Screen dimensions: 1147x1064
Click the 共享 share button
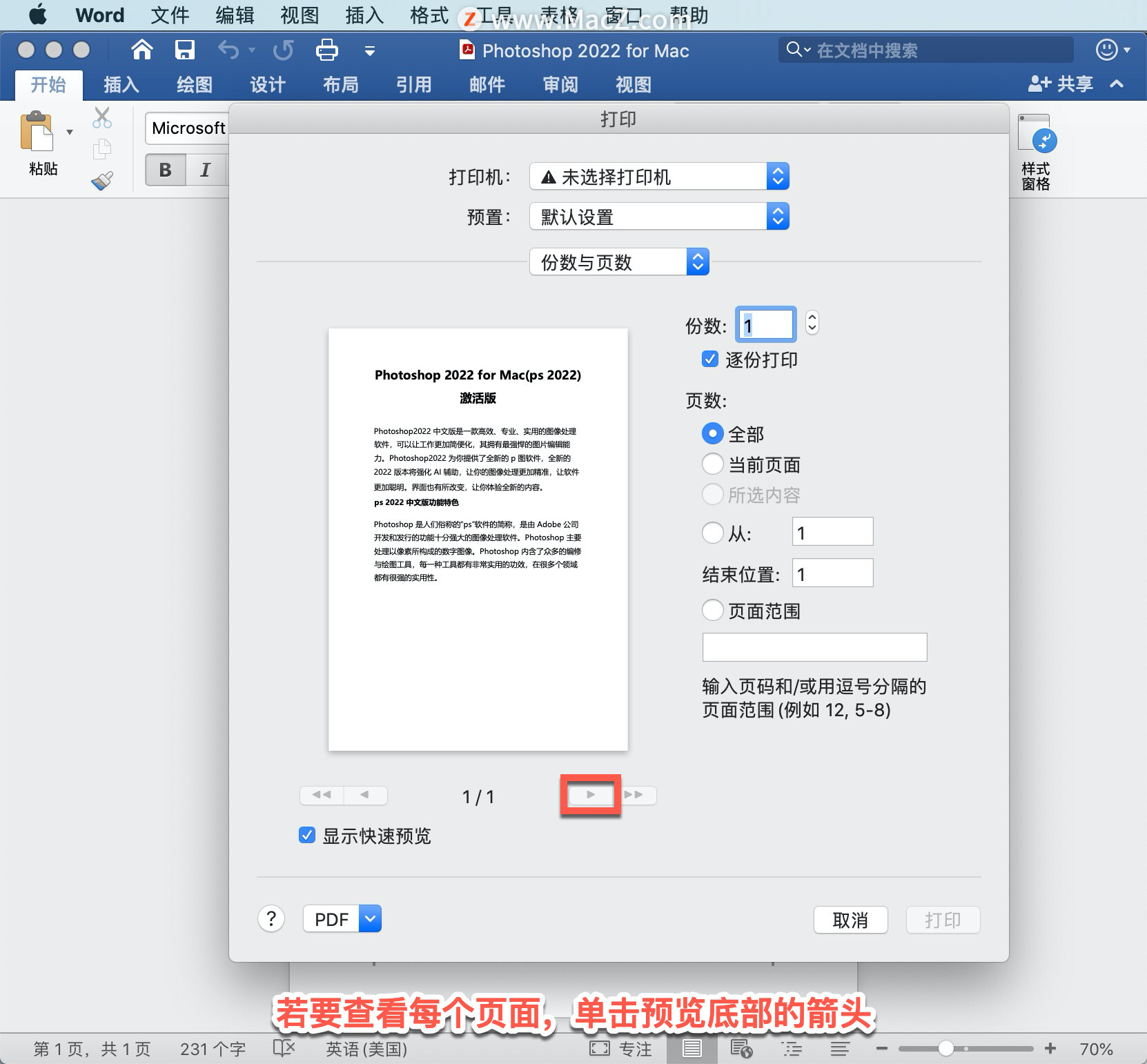click(x=1061, y=83)
